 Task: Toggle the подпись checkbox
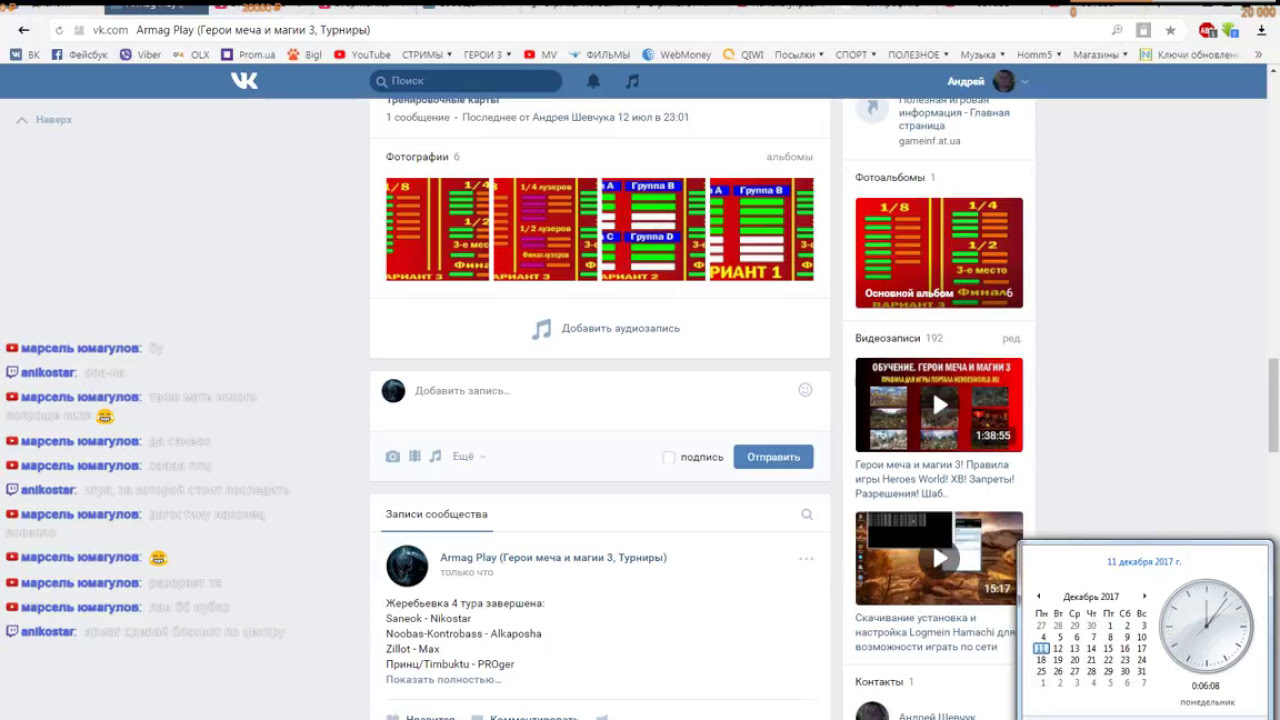point(669,457)
